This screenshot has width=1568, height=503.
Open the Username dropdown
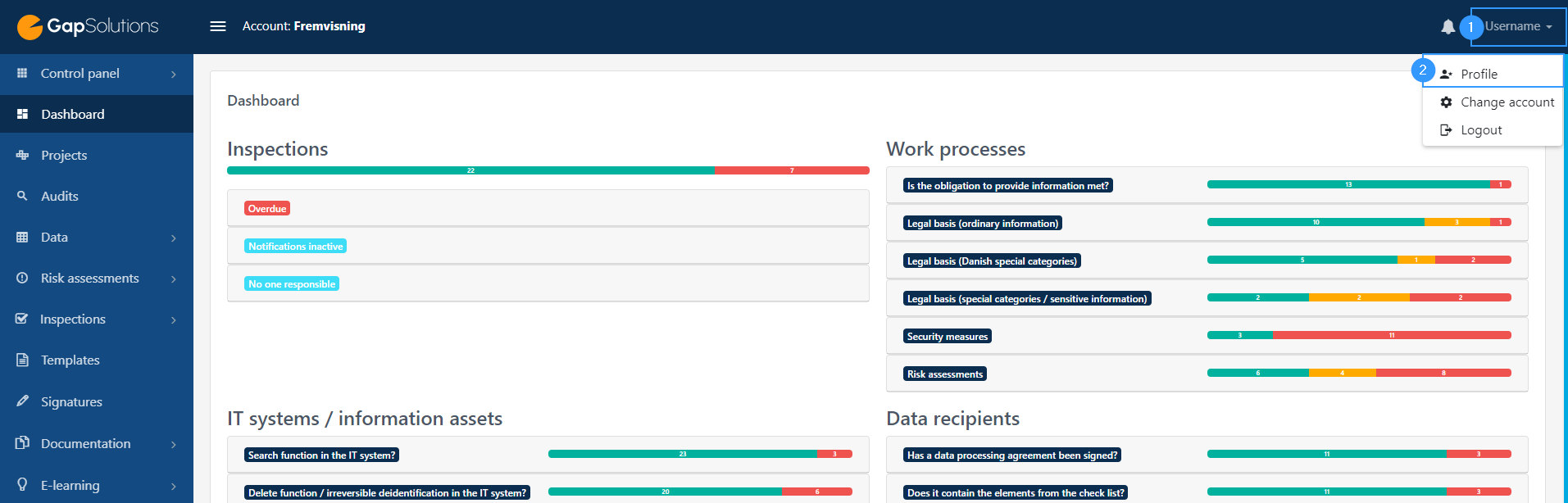coord(1519,26)
